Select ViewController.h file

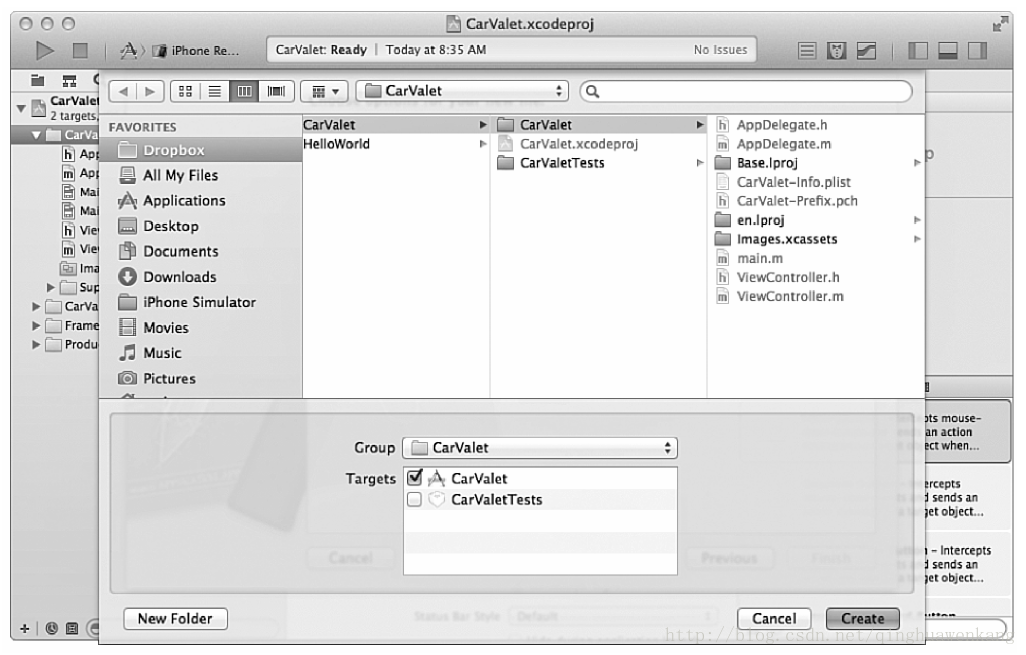pyautogui.click(x=816, y=277)
